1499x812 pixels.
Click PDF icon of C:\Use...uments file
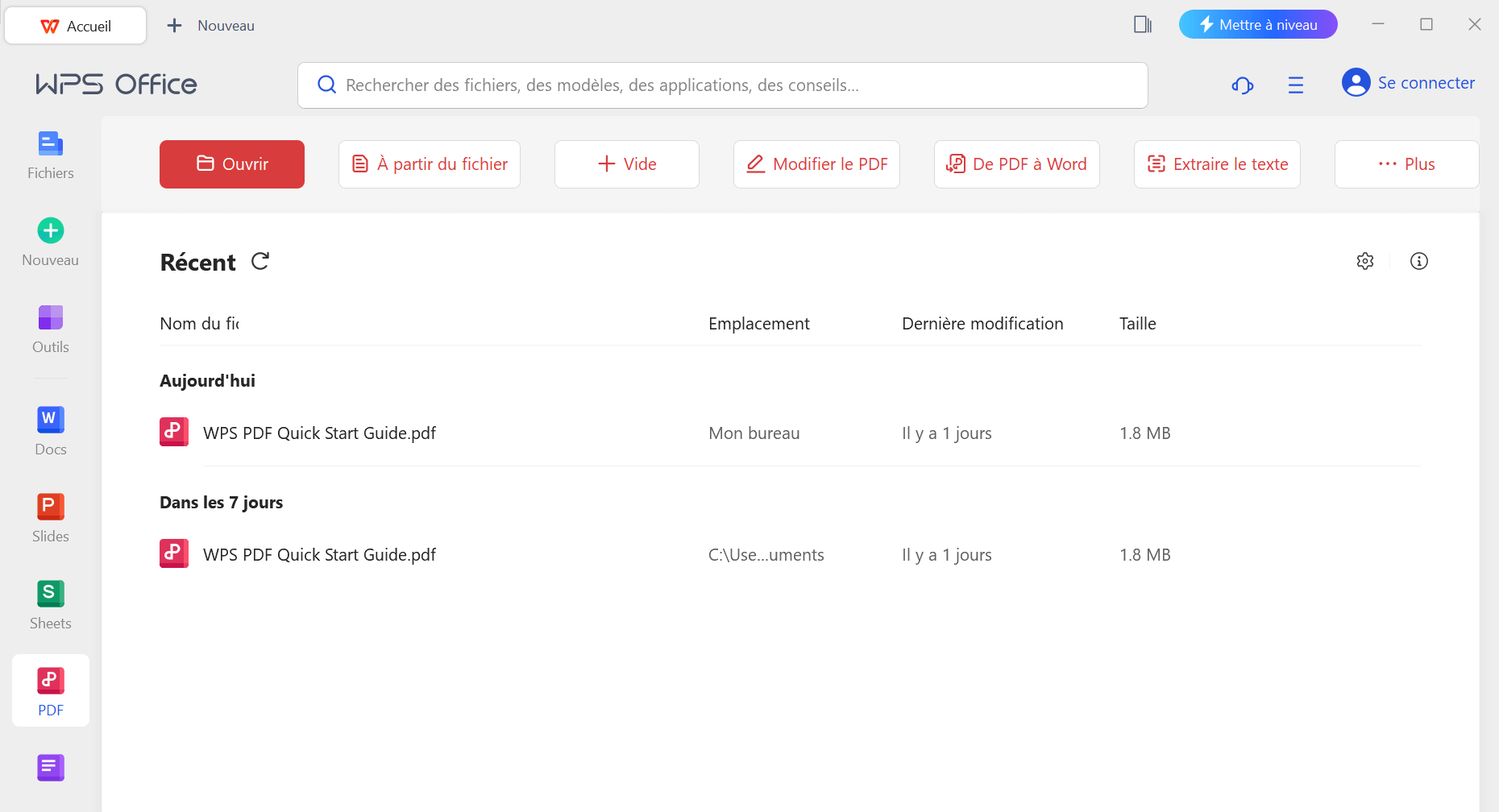(x=174, y=553)
